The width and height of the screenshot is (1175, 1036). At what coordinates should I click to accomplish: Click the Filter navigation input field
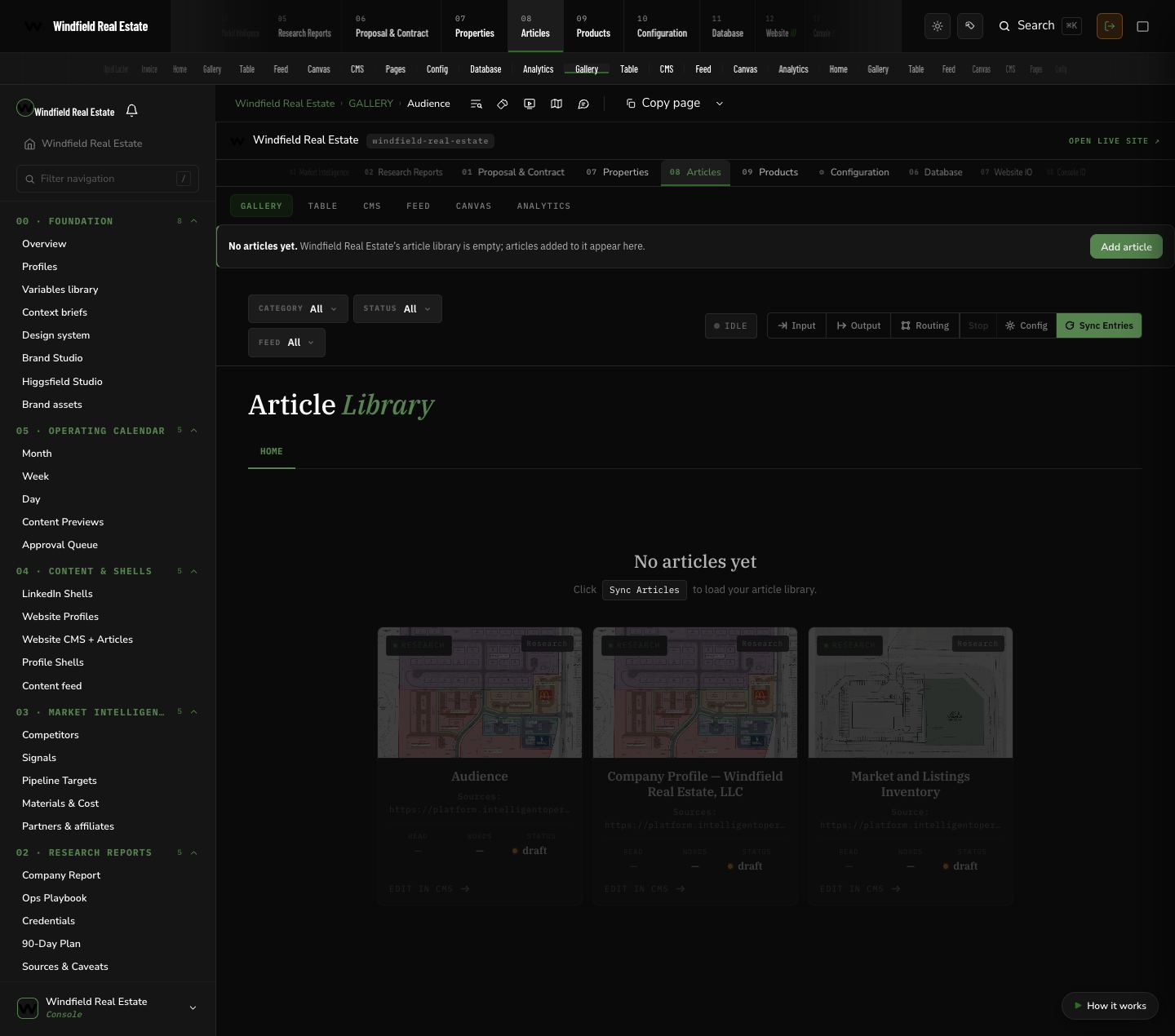108,179
